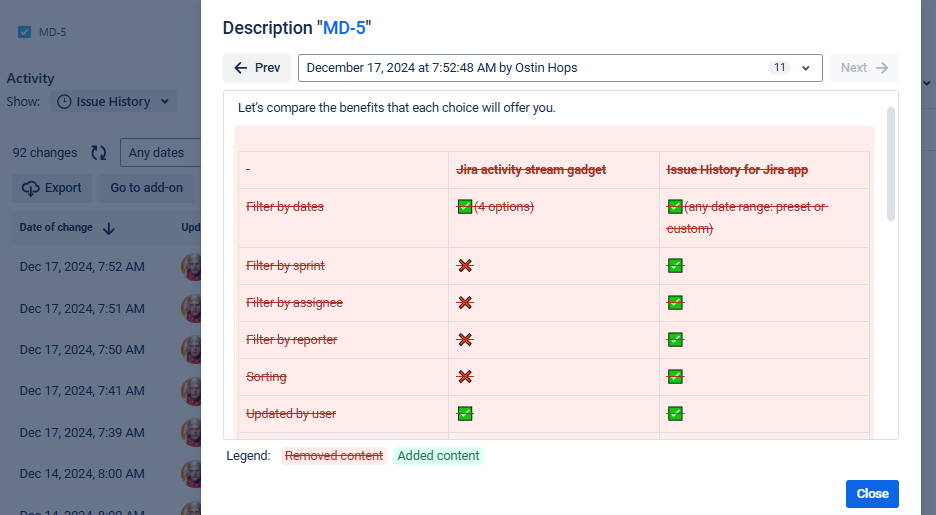This screenshot has width=936, height=515.
Task: Click red cross icon in Filter by assignee row
Action: pos(465,303)
